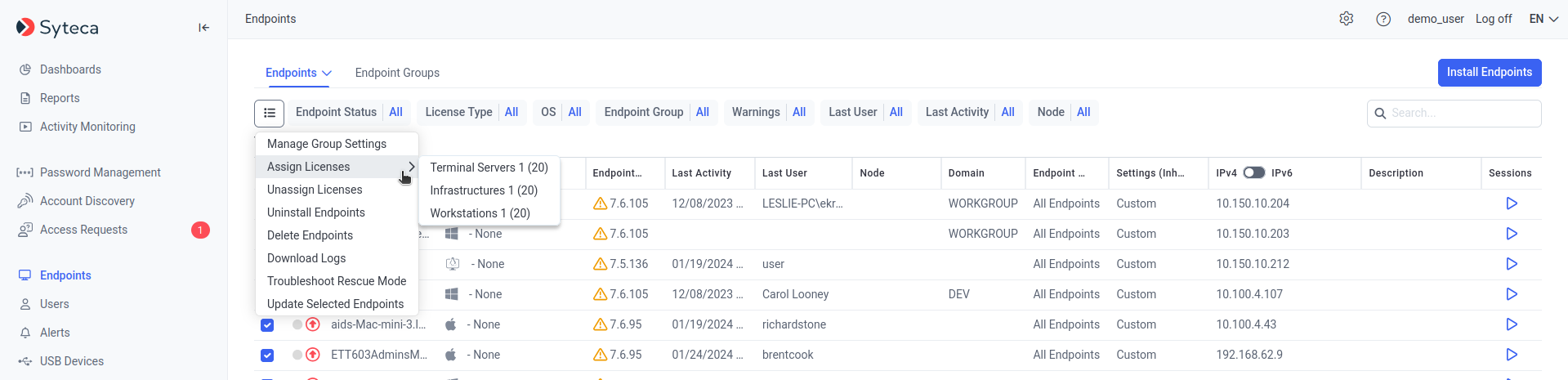The width and height of the screenshot is (1568, 380).
Task: Focus the Search input field
Action: (1454, 114)
